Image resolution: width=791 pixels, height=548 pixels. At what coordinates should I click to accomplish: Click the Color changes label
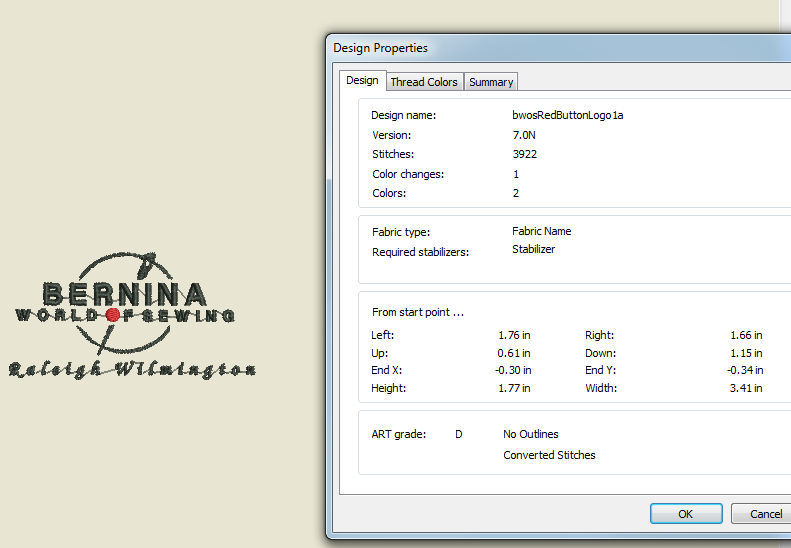408,174
